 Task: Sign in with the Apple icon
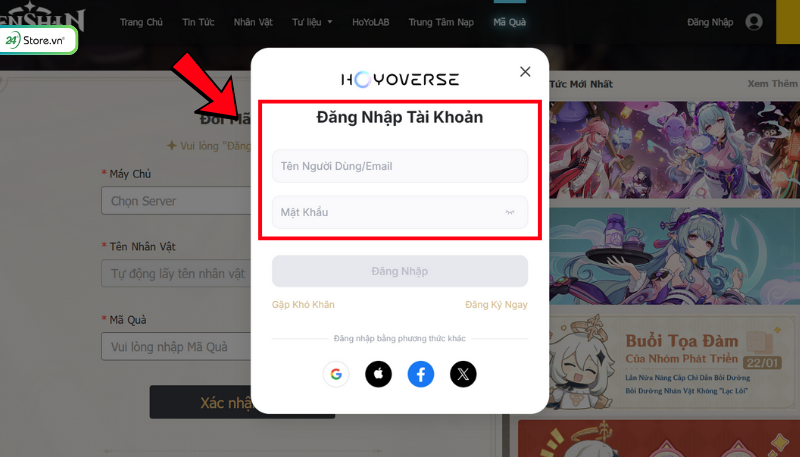pos(379,374)
